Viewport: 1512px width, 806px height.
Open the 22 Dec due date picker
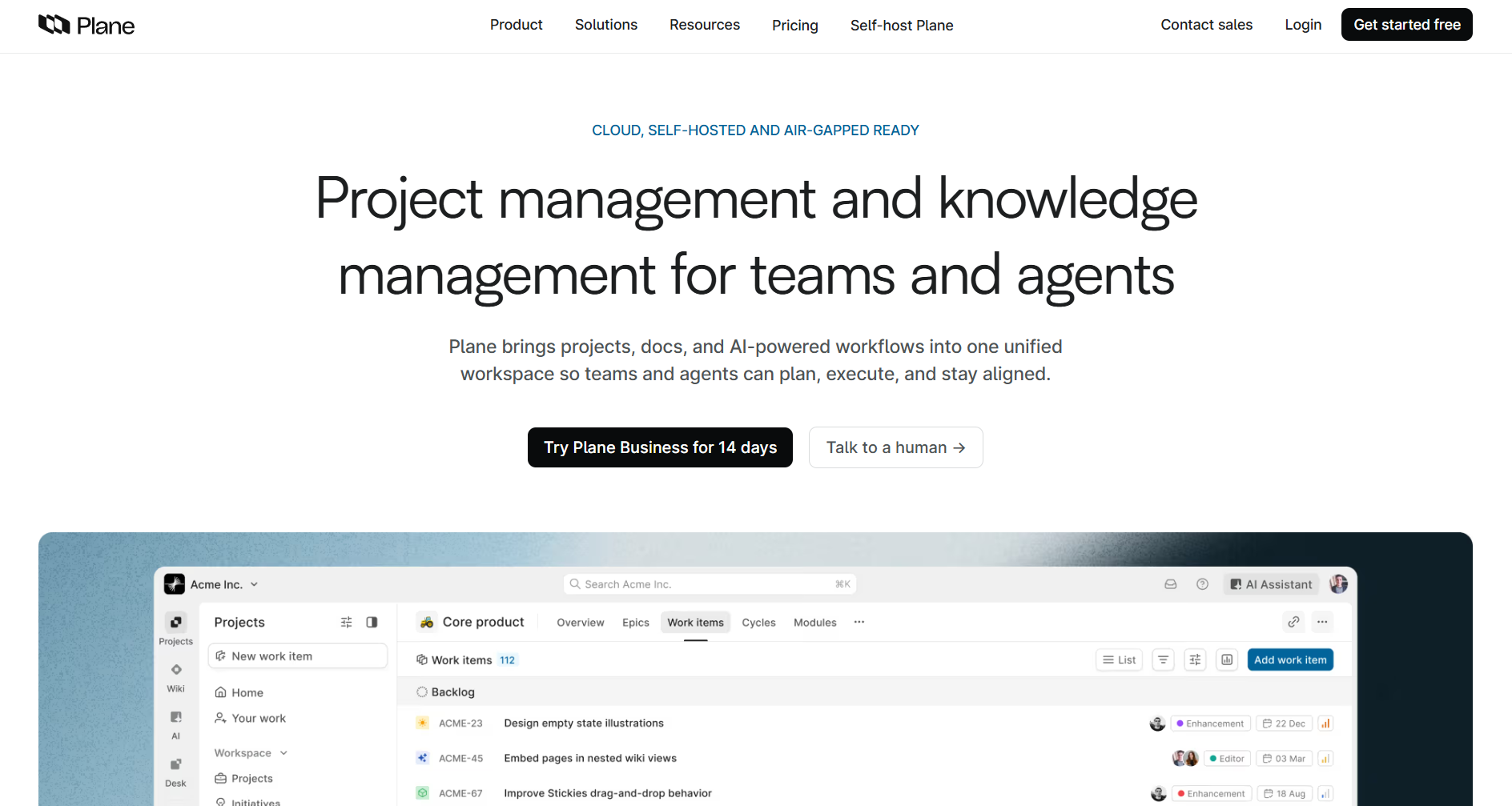1284,724
